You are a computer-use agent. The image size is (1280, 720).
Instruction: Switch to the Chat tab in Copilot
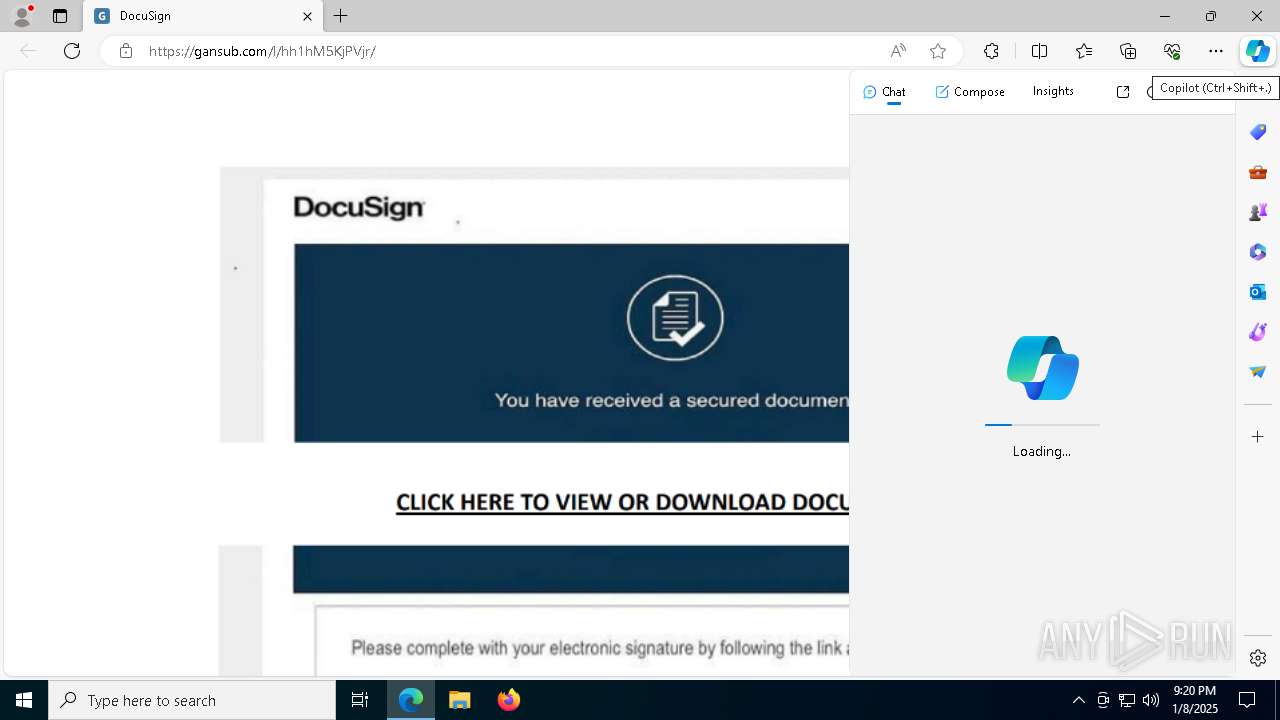[884, 92]
